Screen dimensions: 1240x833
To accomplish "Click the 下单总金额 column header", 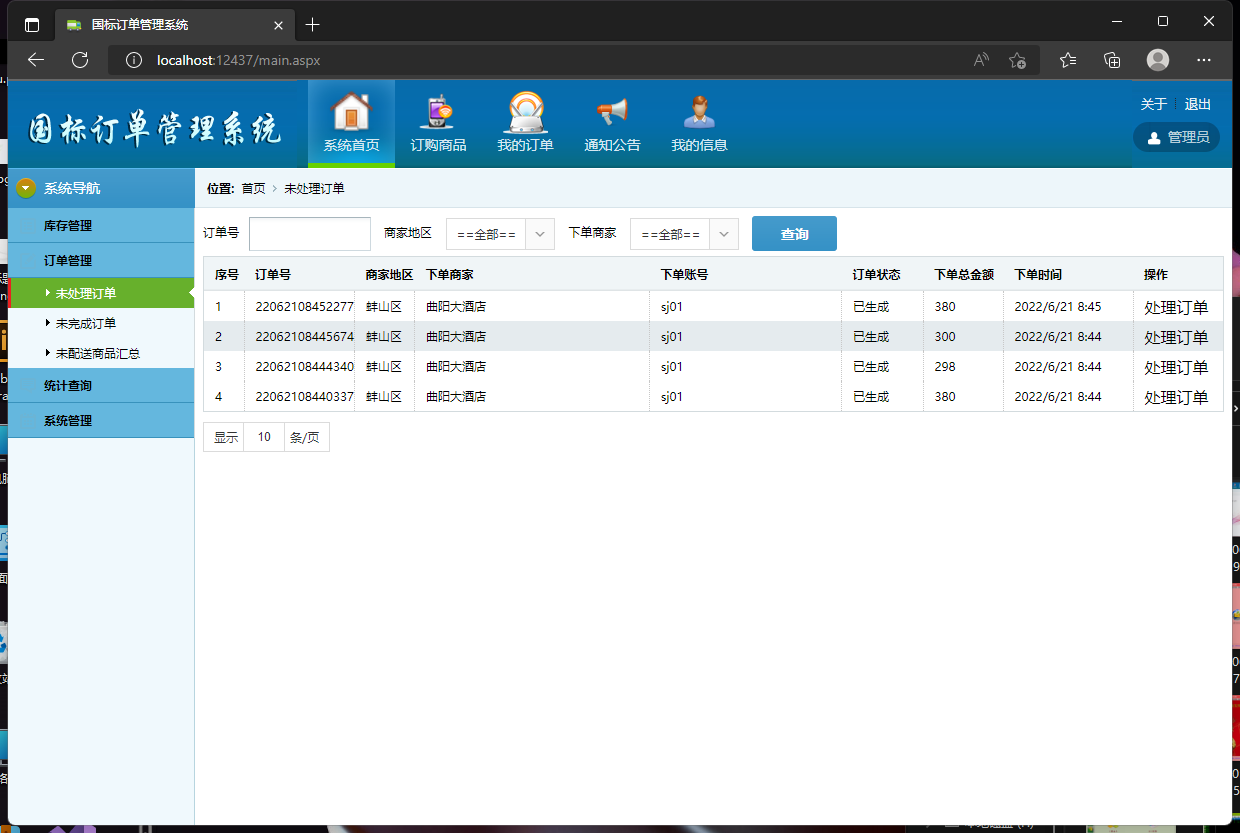I will [x=964, y=274].
